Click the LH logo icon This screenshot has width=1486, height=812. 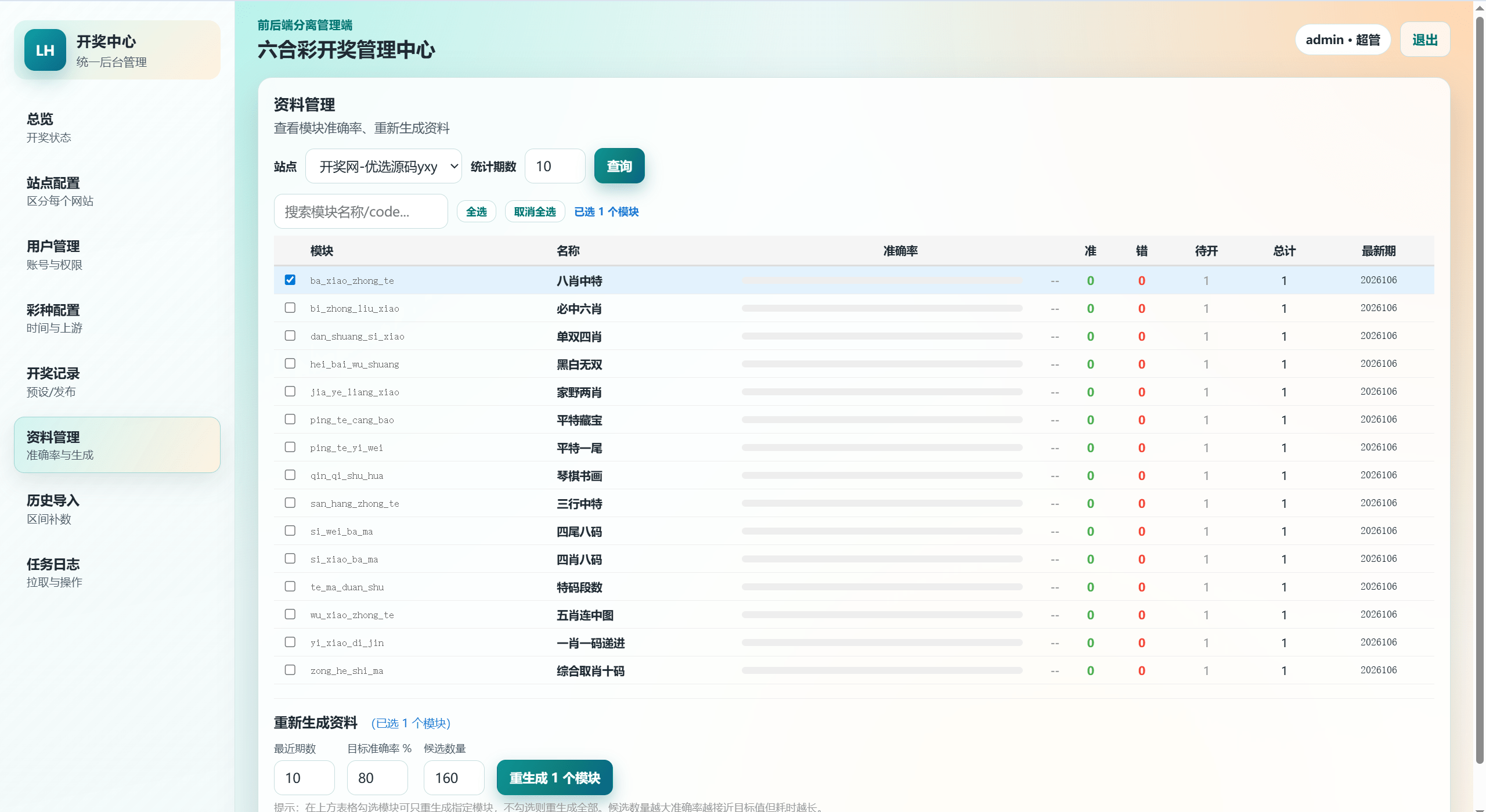click(45, 50)
